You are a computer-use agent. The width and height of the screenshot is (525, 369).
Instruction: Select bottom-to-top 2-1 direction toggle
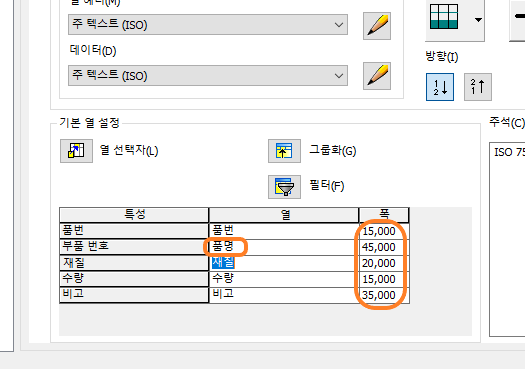coord(478,87)
